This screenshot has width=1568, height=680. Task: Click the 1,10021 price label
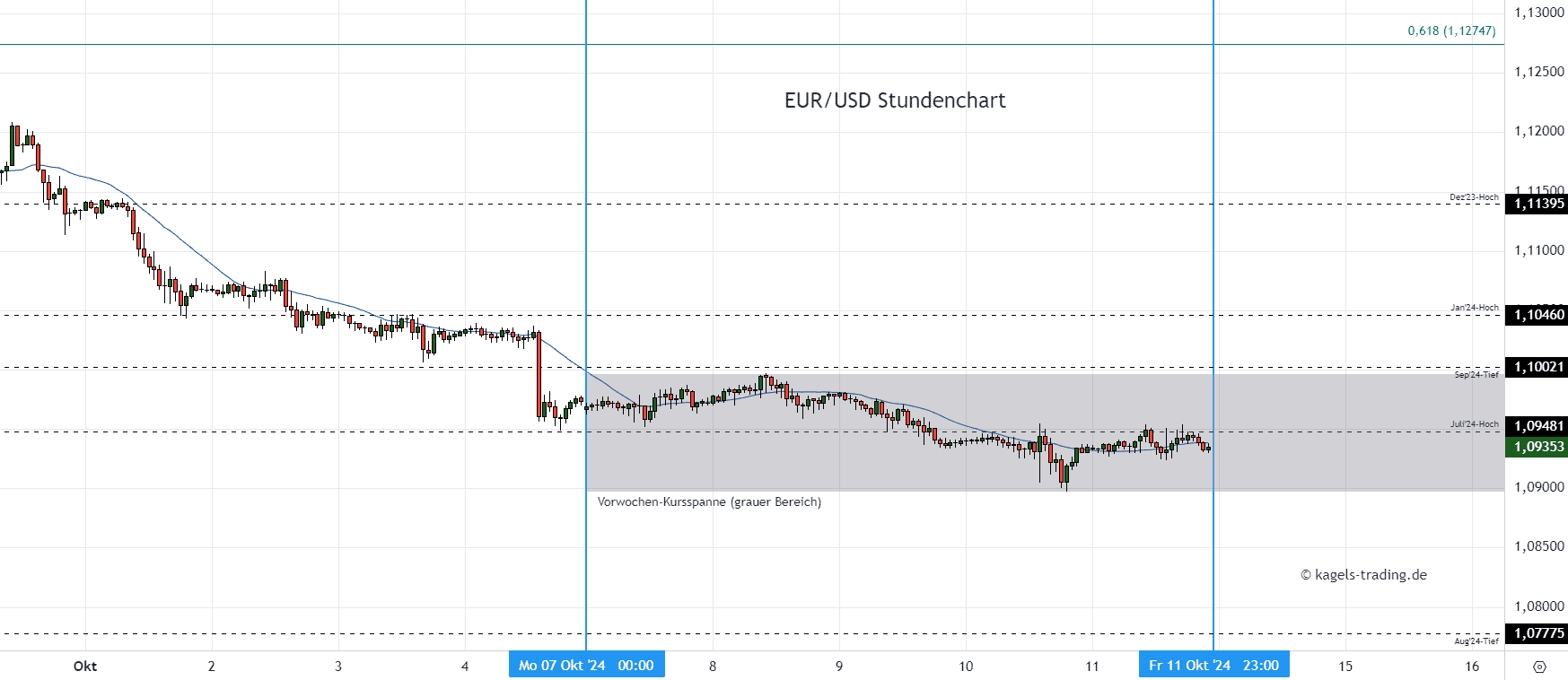click(x=1537, y=367)
